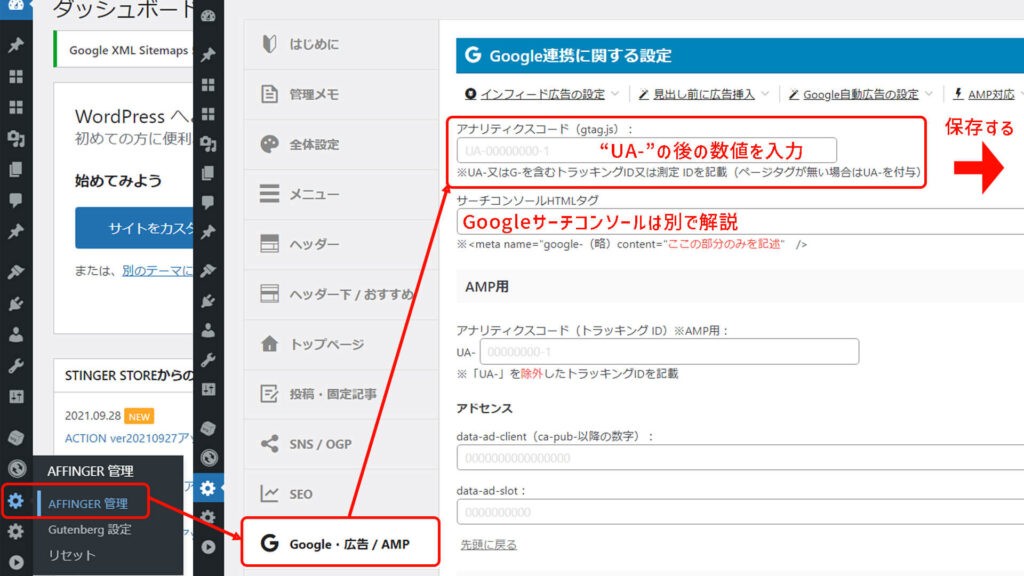The height and width of the screenshot is (576, 1024).
Task: Open the SNS / OGP settings
Action: tap(341, 444)
